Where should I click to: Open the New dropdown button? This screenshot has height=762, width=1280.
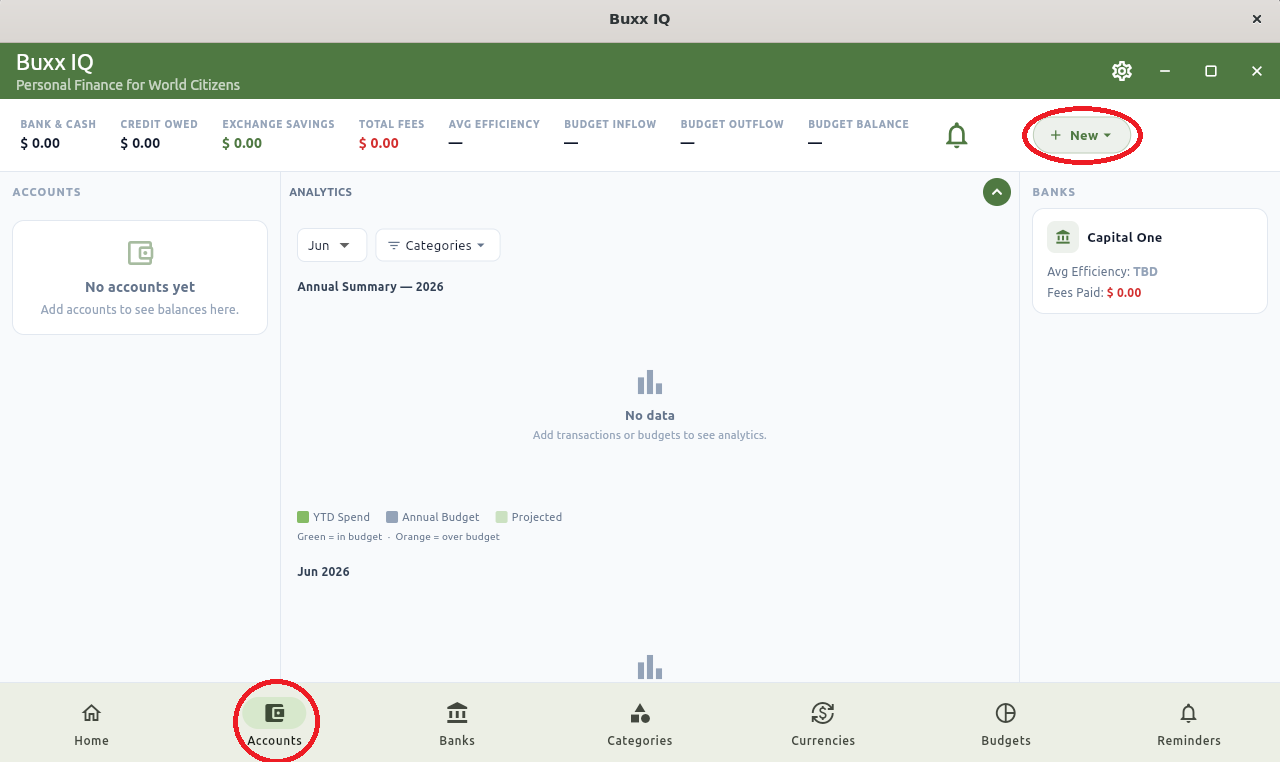[1081, 135]
